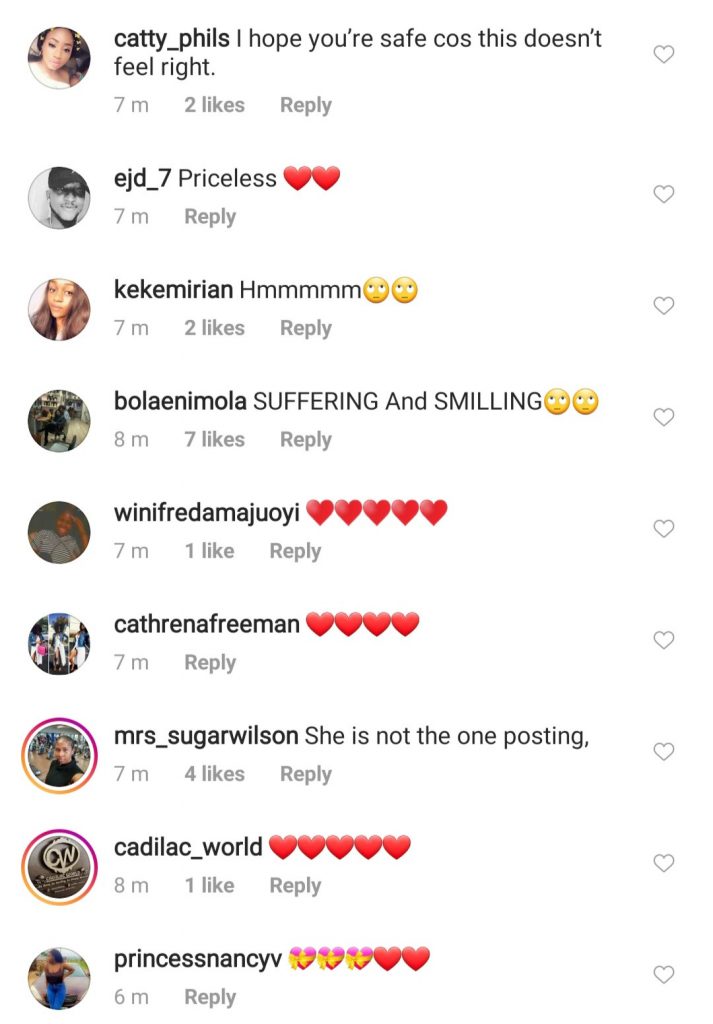
Task: View the 7 likes on bolaenimola's comment
Action: coord(214,439)
